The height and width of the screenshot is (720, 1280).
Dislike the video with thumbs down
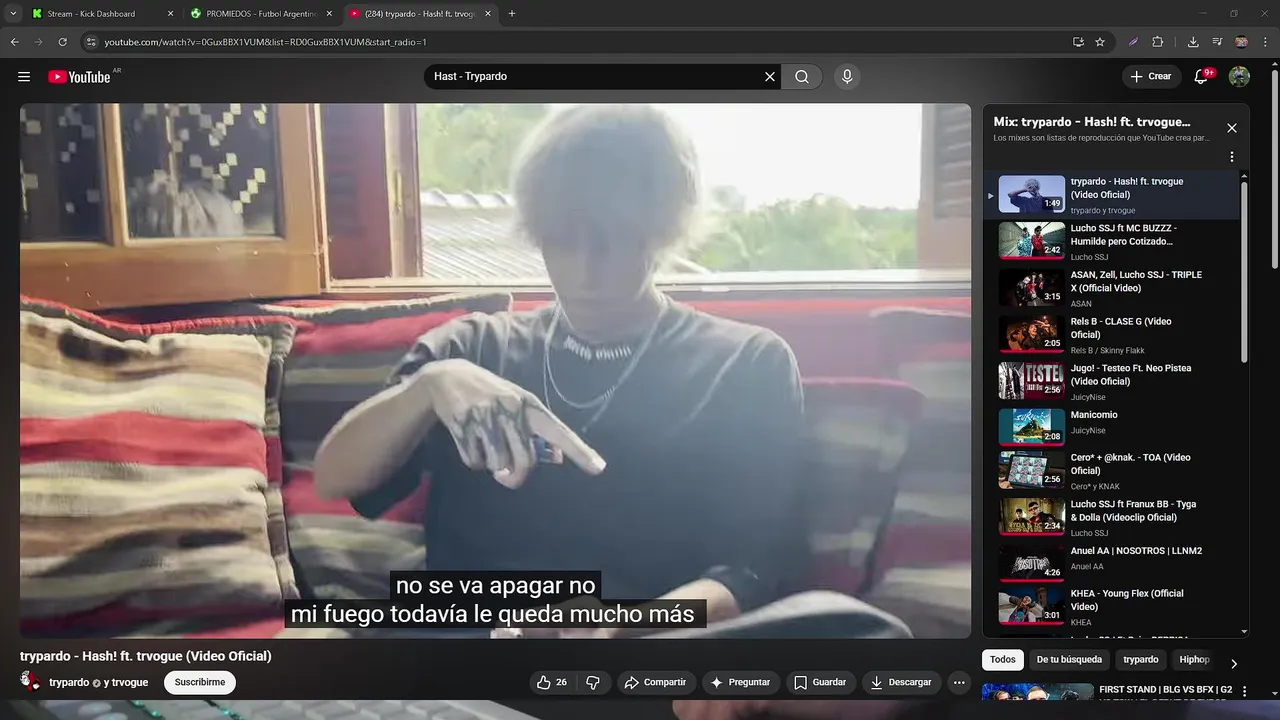click(x=593, y=683)
